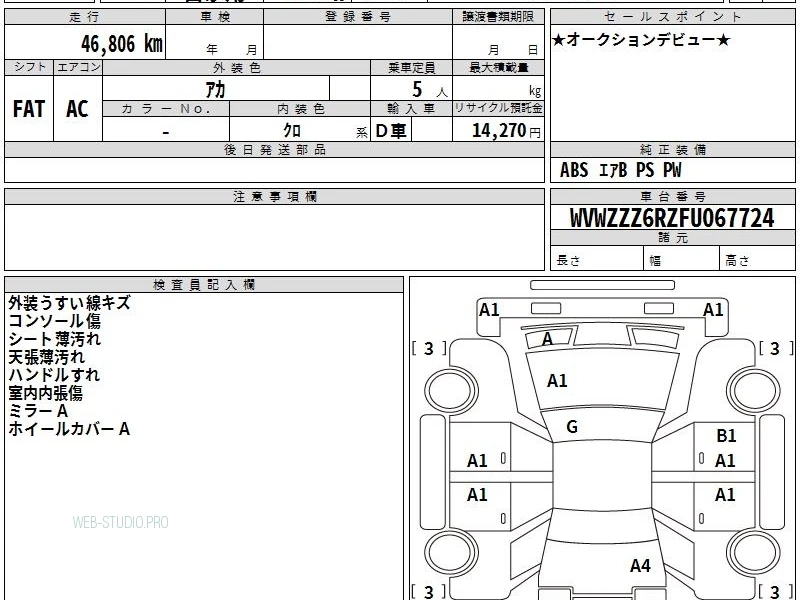
Task: Click the 幅 dimension cell
Action: 682,259
